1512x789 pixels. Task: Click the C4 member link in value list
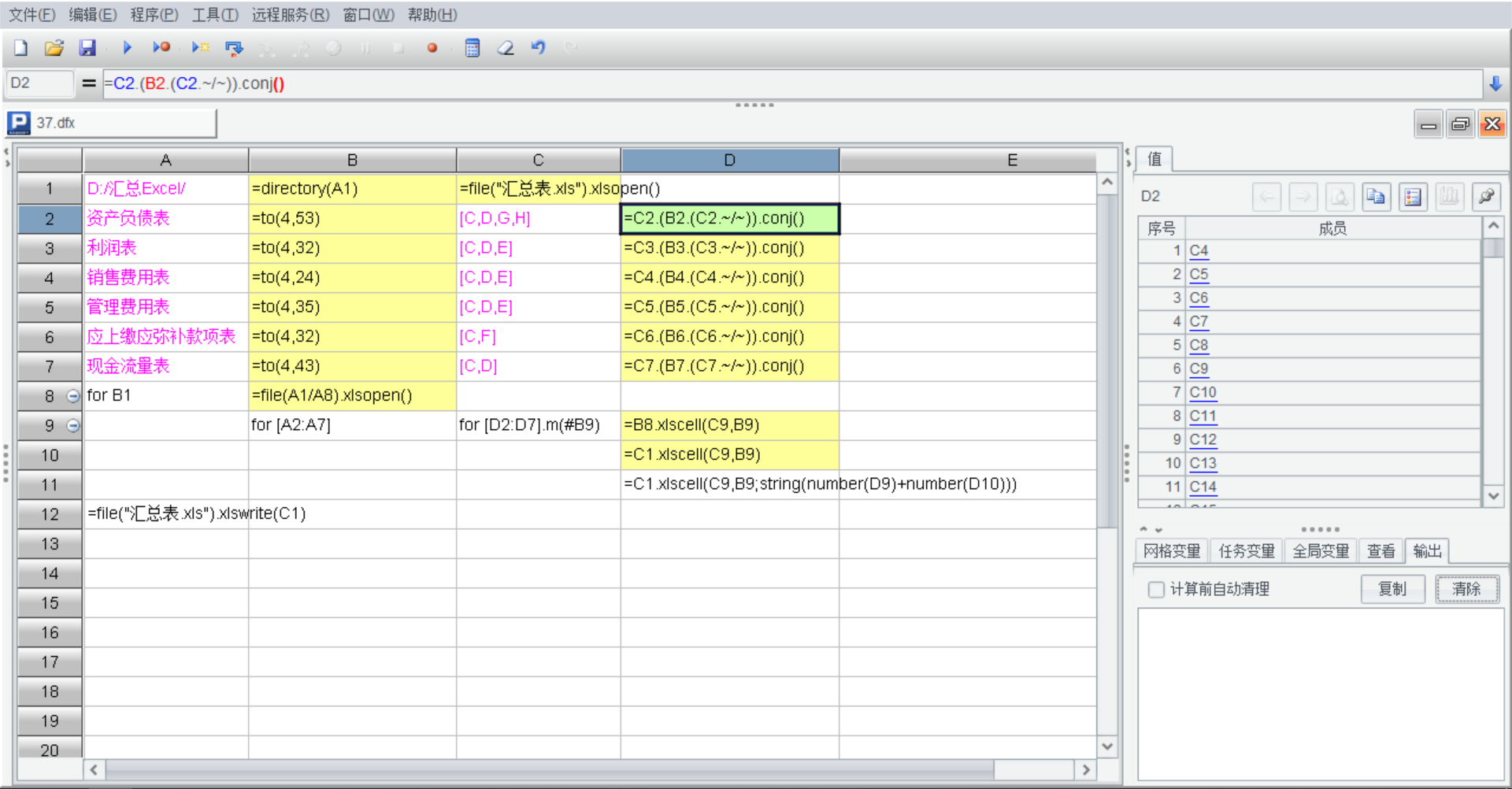[1199, 251]
